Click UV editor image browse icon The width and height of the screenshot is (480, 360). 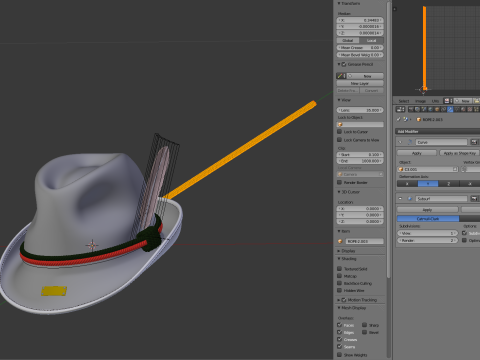pos(447,101)
